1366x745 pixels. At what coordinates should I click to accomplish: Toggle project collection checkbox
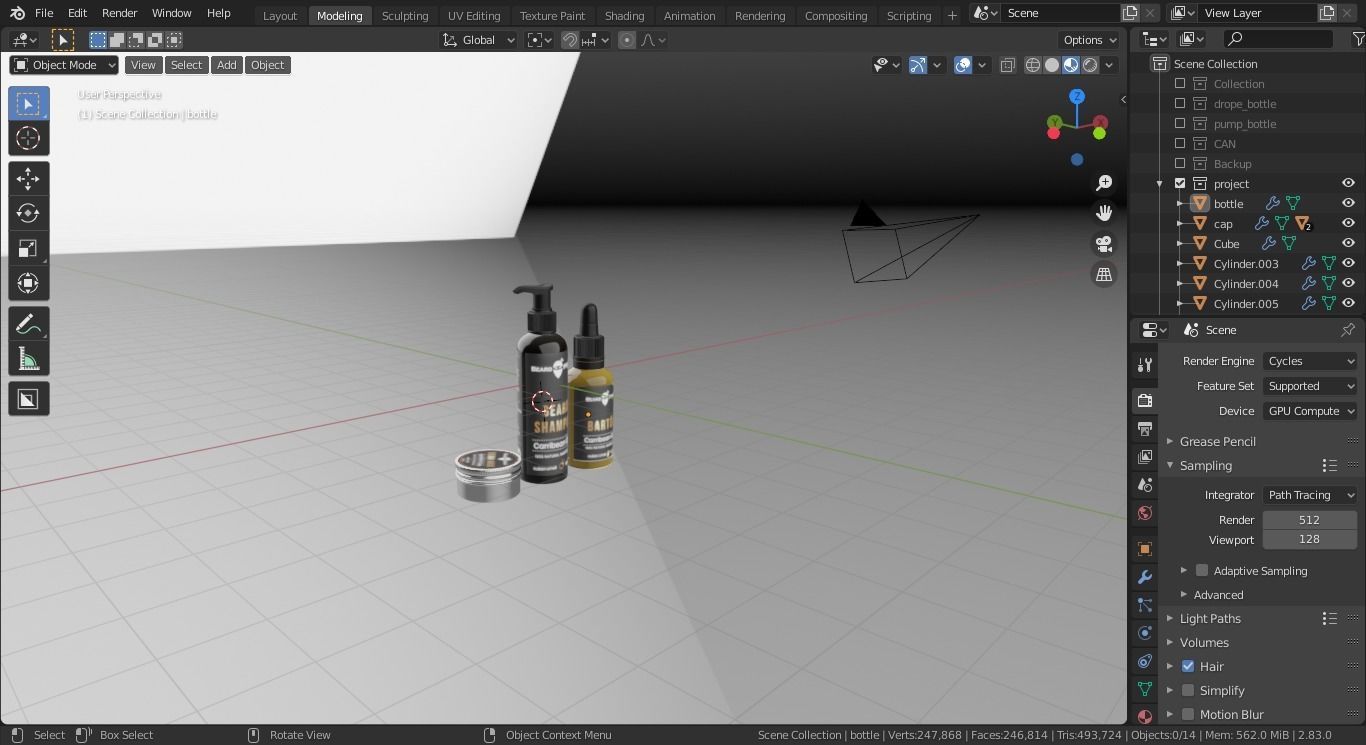[x=1180, y=183]
